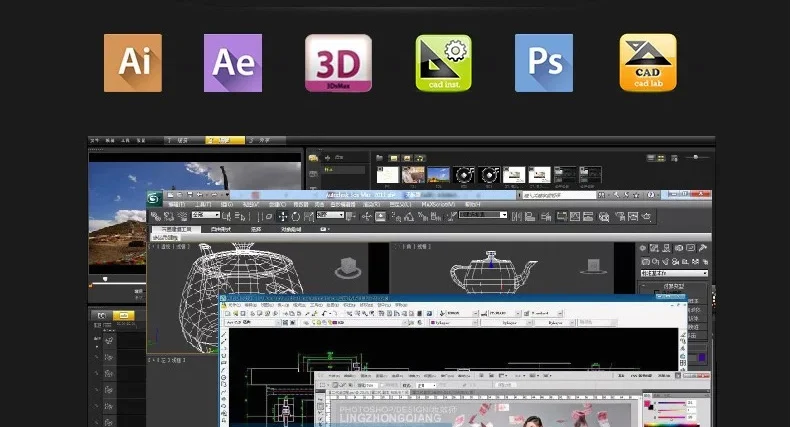Click the 3ds Max help question mark icon
The image size is (791, 427).
[x=651, y=195]
